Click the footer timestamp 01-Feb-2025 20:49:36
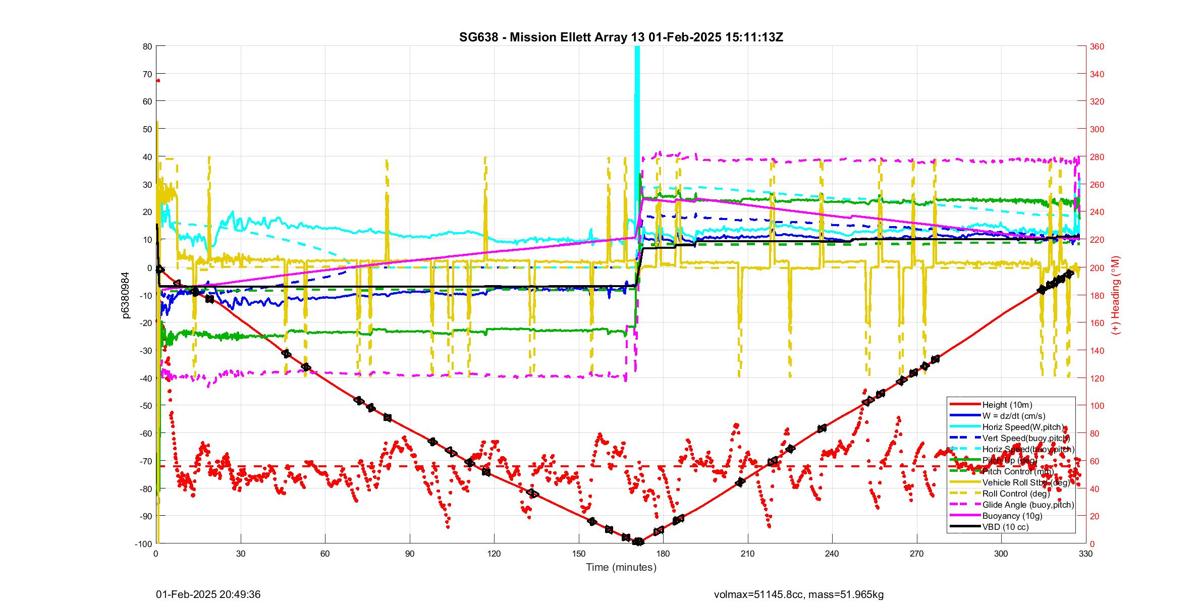This screenshot has width=1200, height=611. [x=208, y=594]
